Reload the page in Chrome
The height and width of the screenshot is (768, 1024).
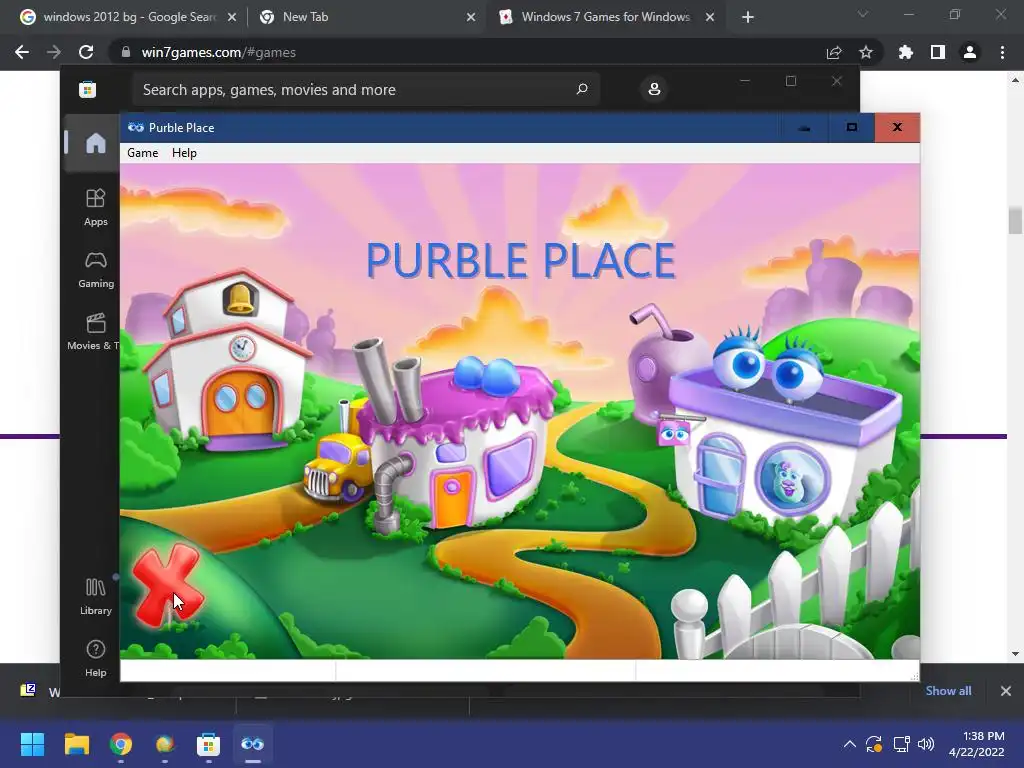(x=86, y=52)
